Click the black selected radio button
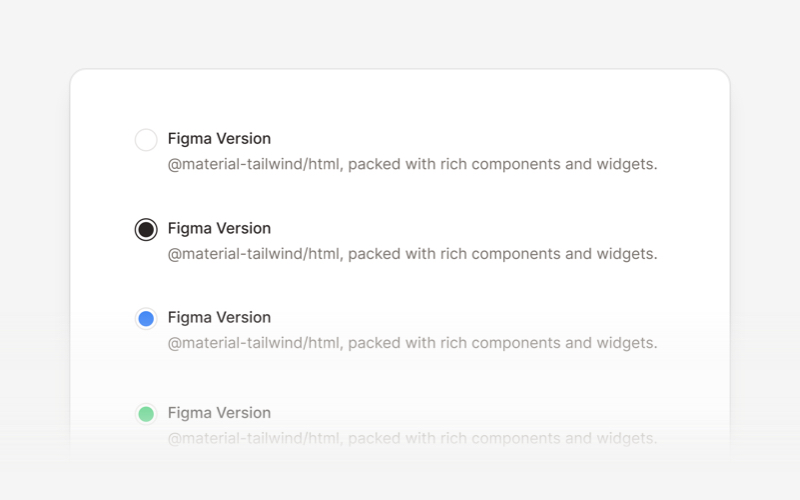 click(146, 230)
